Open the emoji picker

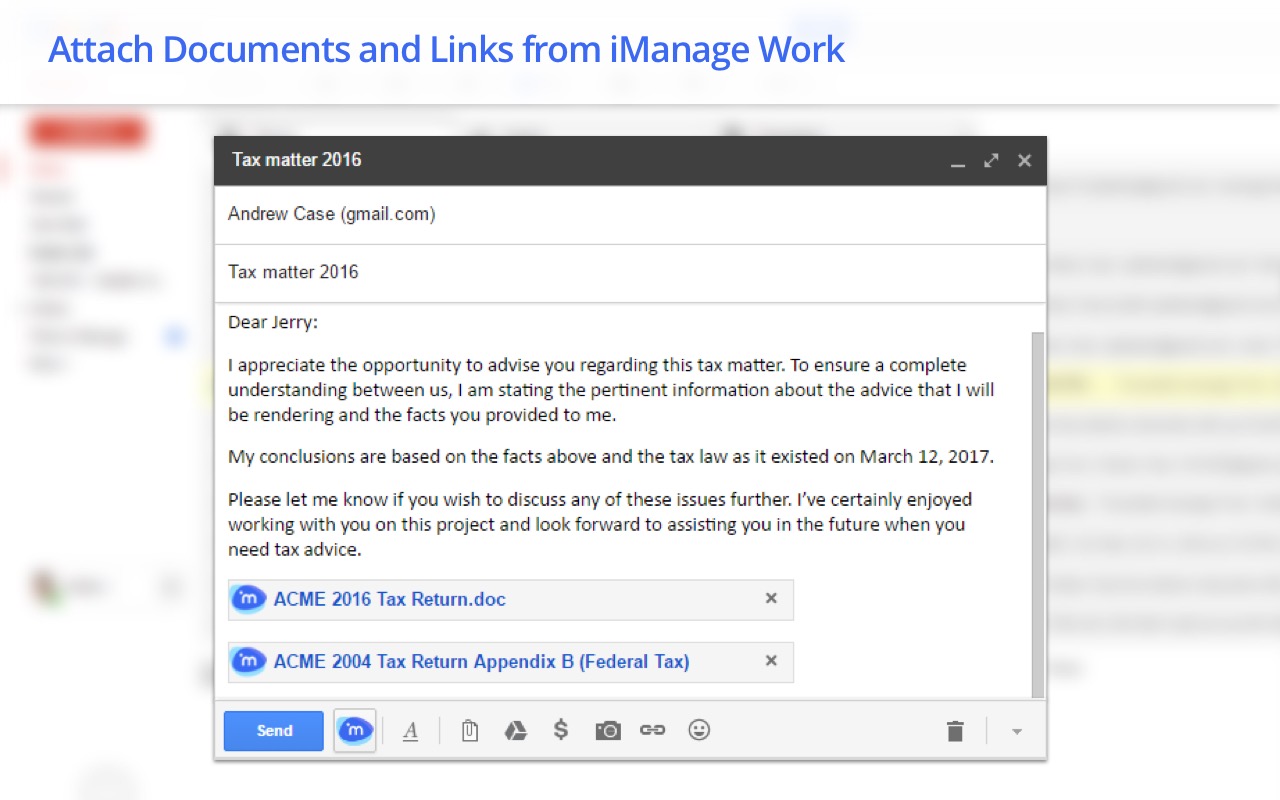699,730
